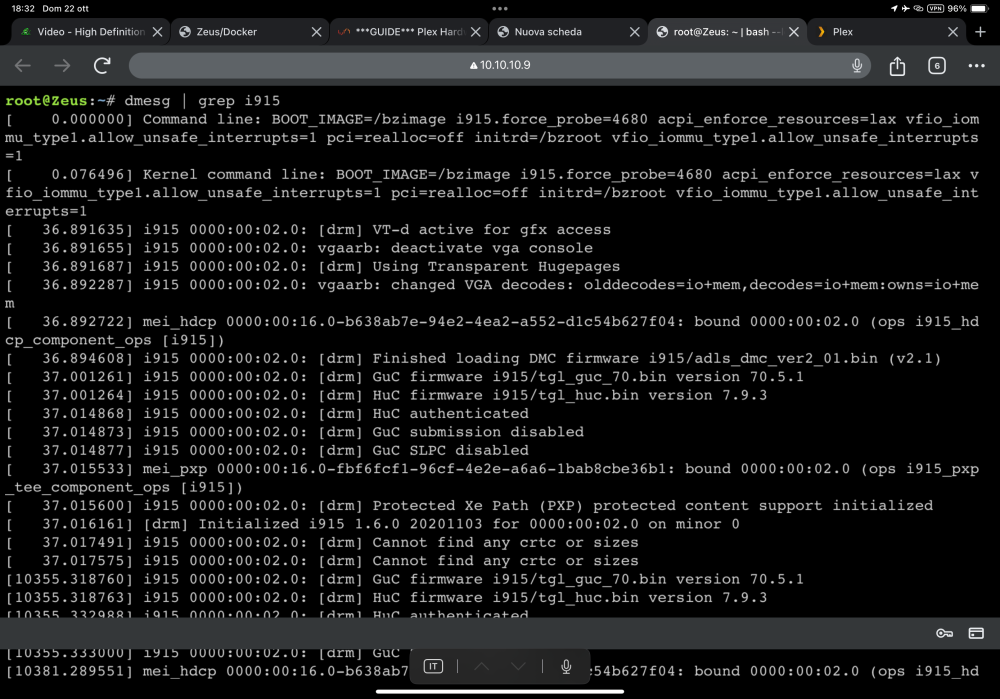
Task: Click timestamp 37.014868 'HuC authenticated' line
Action: [267, 414]
